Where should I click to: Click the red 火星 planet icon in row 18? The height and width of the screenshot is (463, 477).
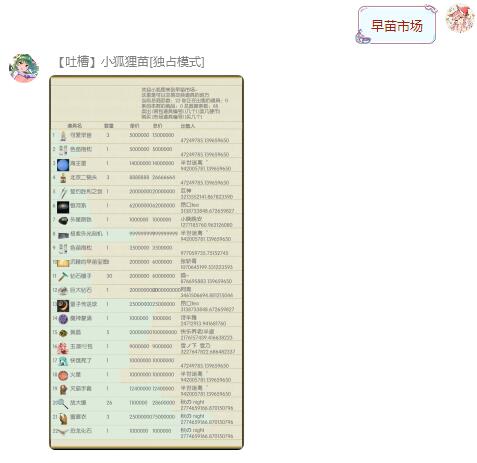point(63,376)
